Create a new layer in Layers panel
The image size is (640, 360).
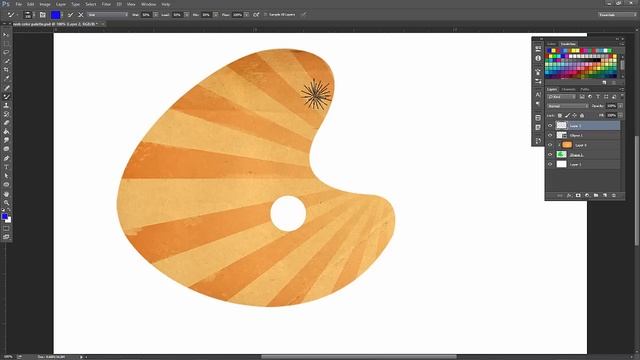pos(605,196)
